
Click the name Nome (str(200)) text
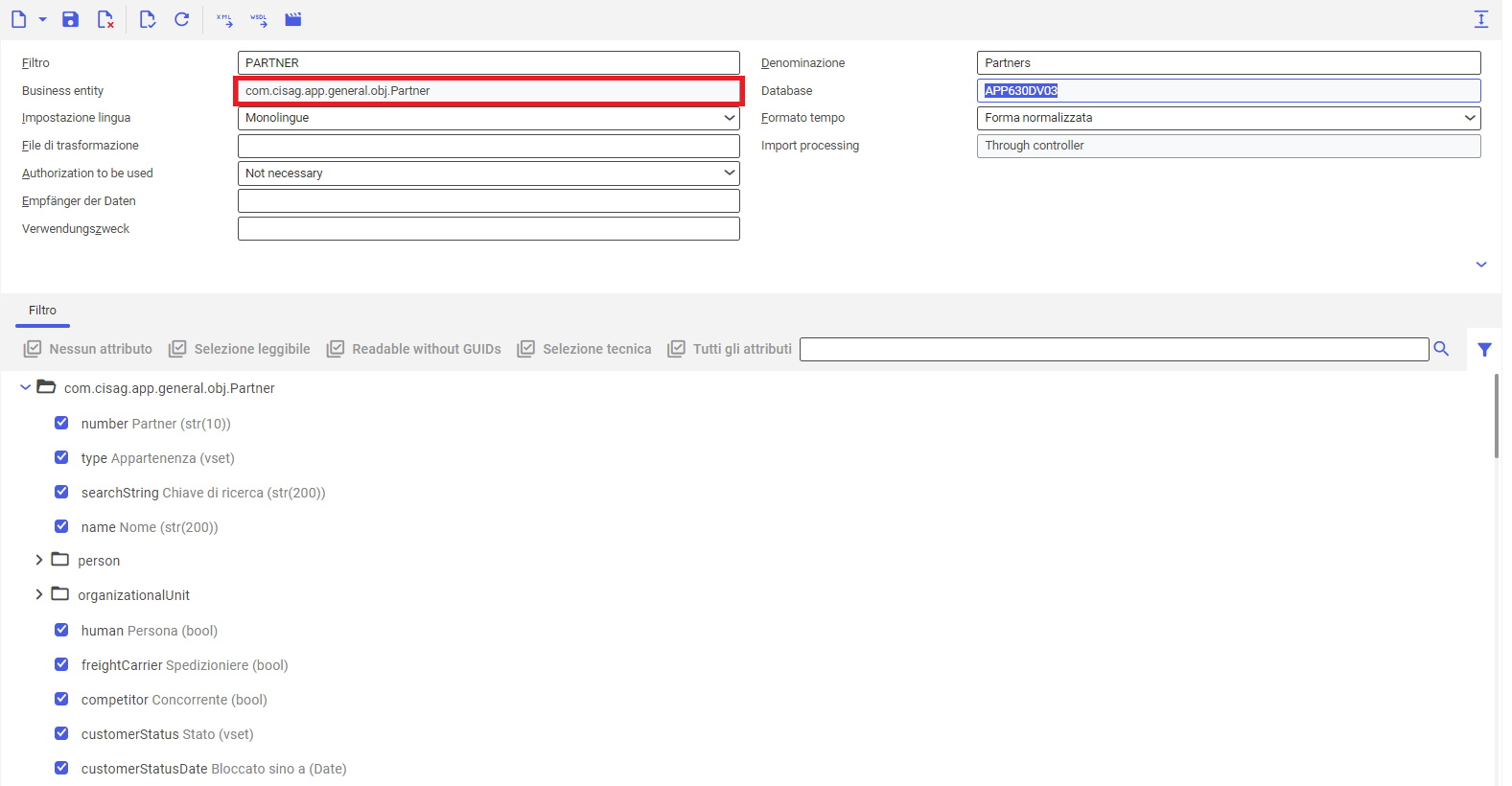click(x=150, y=527)
